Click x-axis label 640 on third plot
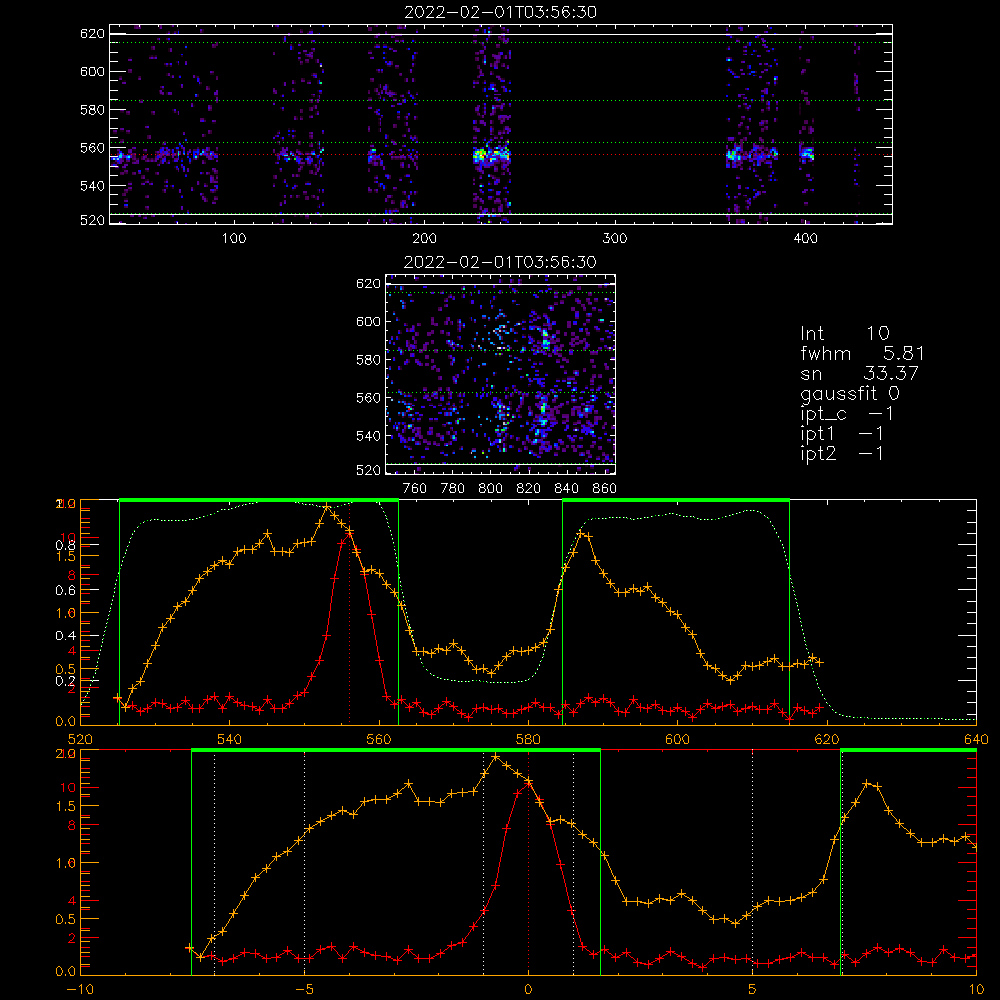1000x1000 pixels. coord(976,739)
